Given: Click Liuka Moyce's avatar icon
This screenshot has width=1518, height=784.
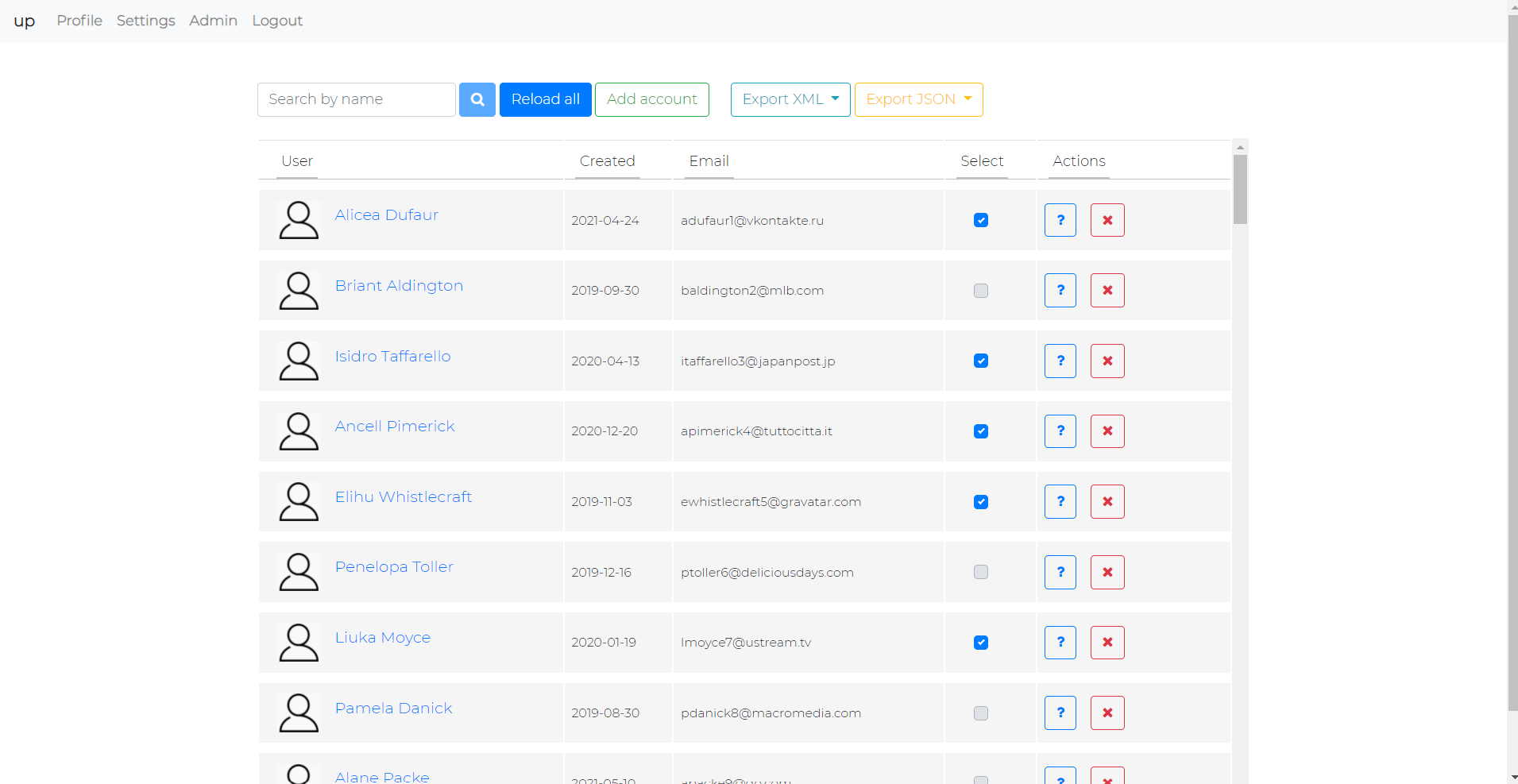Looking at the screenshot, I should (x=299, y=643).
